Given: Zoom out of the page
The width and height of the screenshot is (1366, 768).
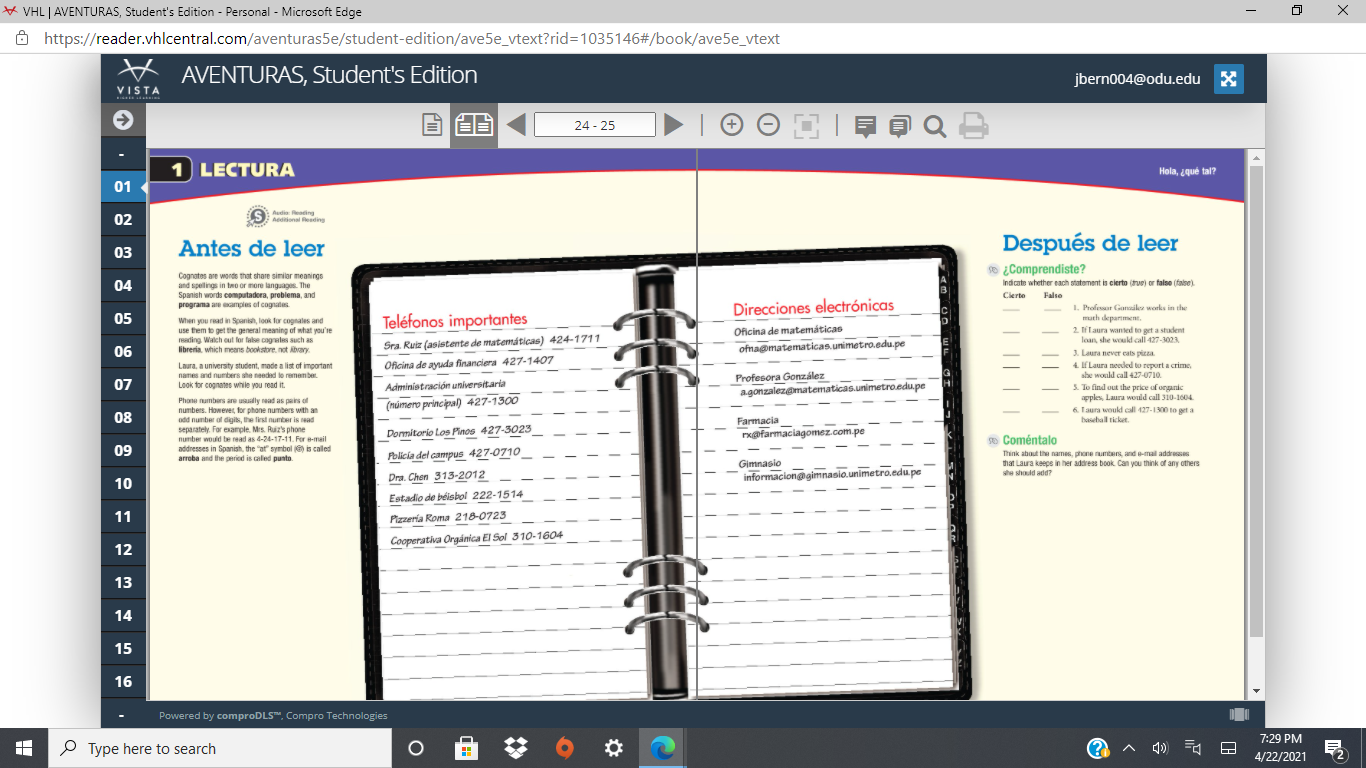Looking at the screenshot, I should click(x=768, y=125).
